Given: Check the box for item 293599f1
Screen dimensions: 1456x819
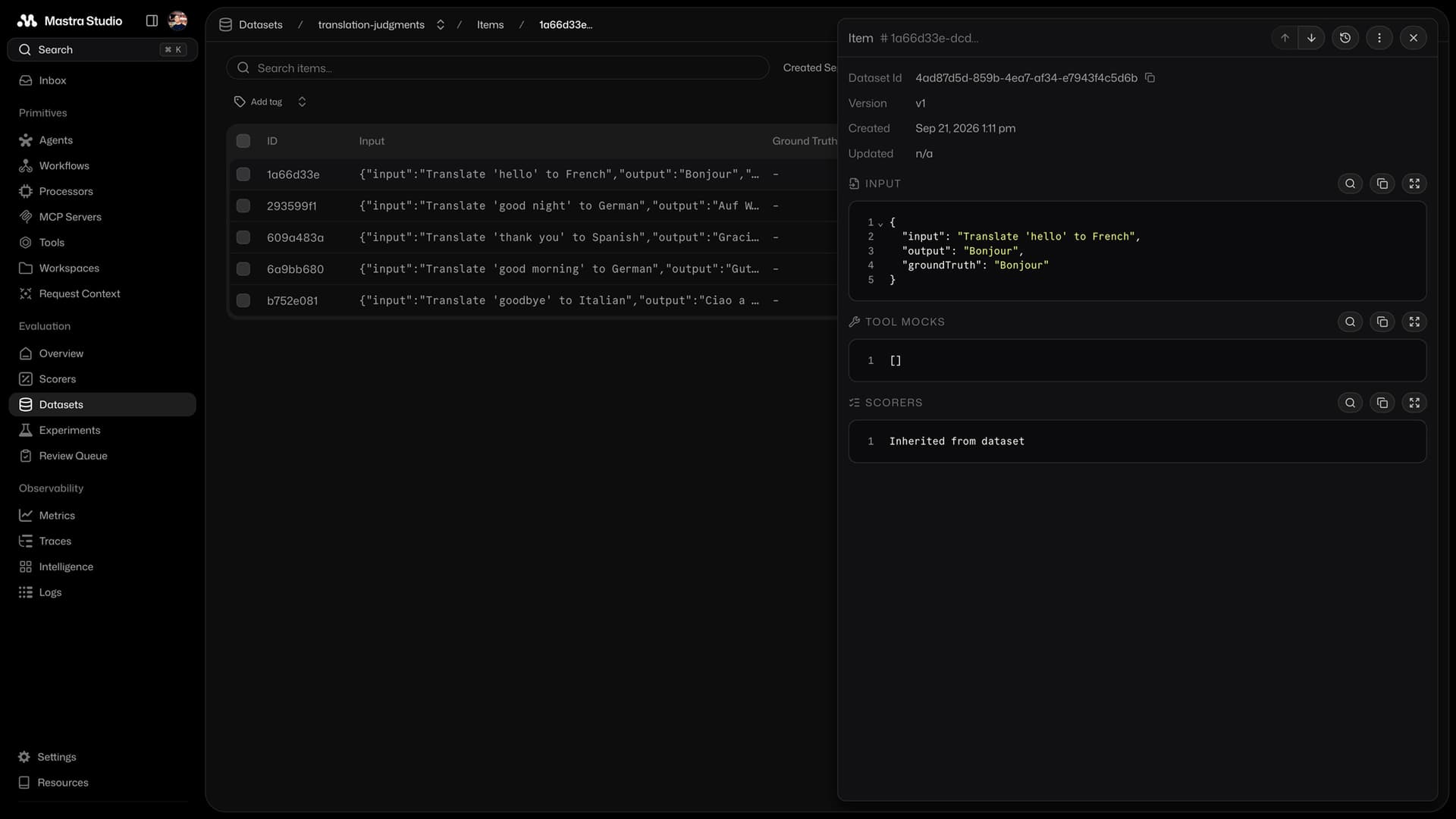Looking at the screenshot, I should coord(243,206).
